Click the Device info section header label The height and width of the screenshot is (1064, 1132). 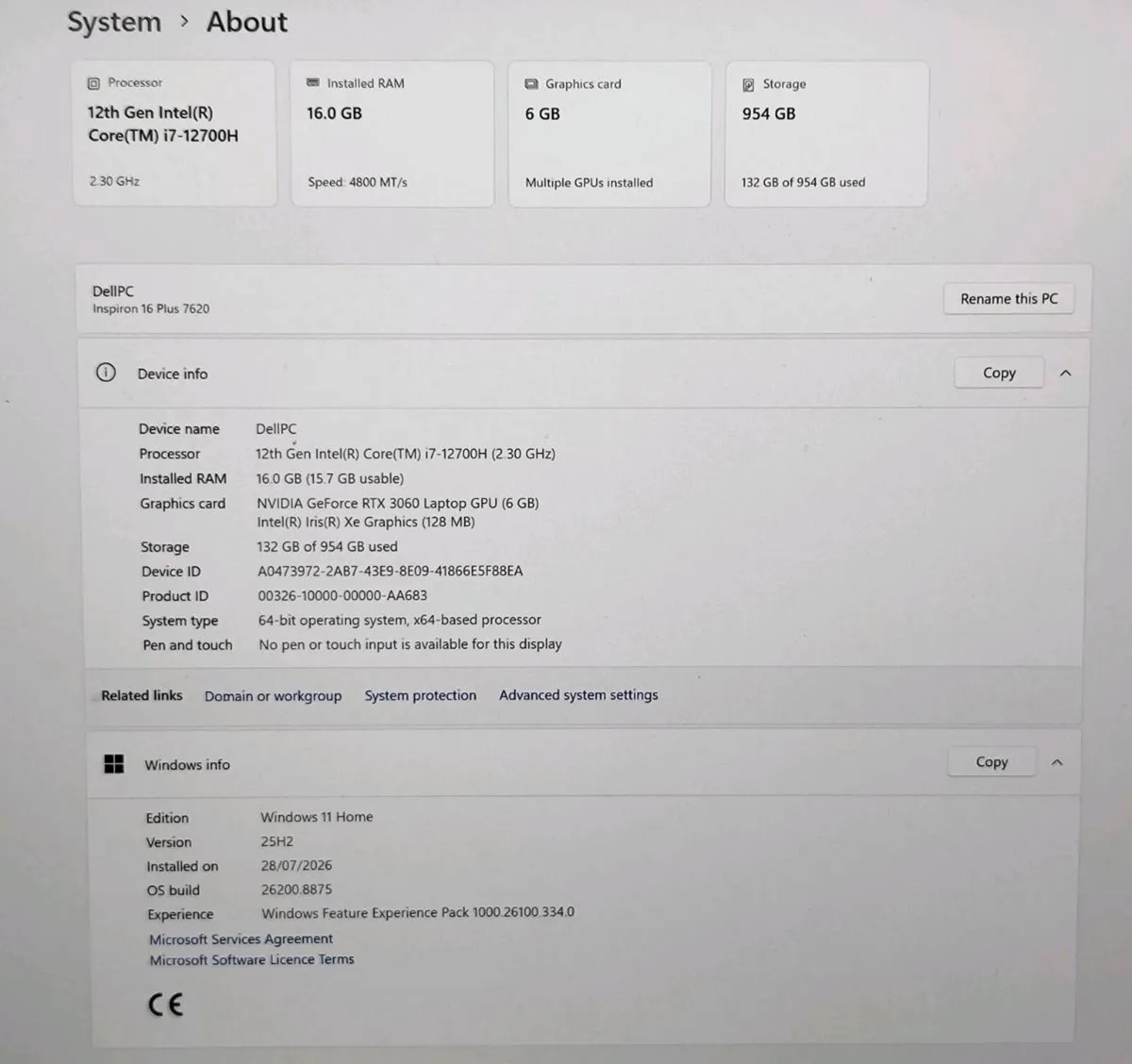[x=173, y=374]
